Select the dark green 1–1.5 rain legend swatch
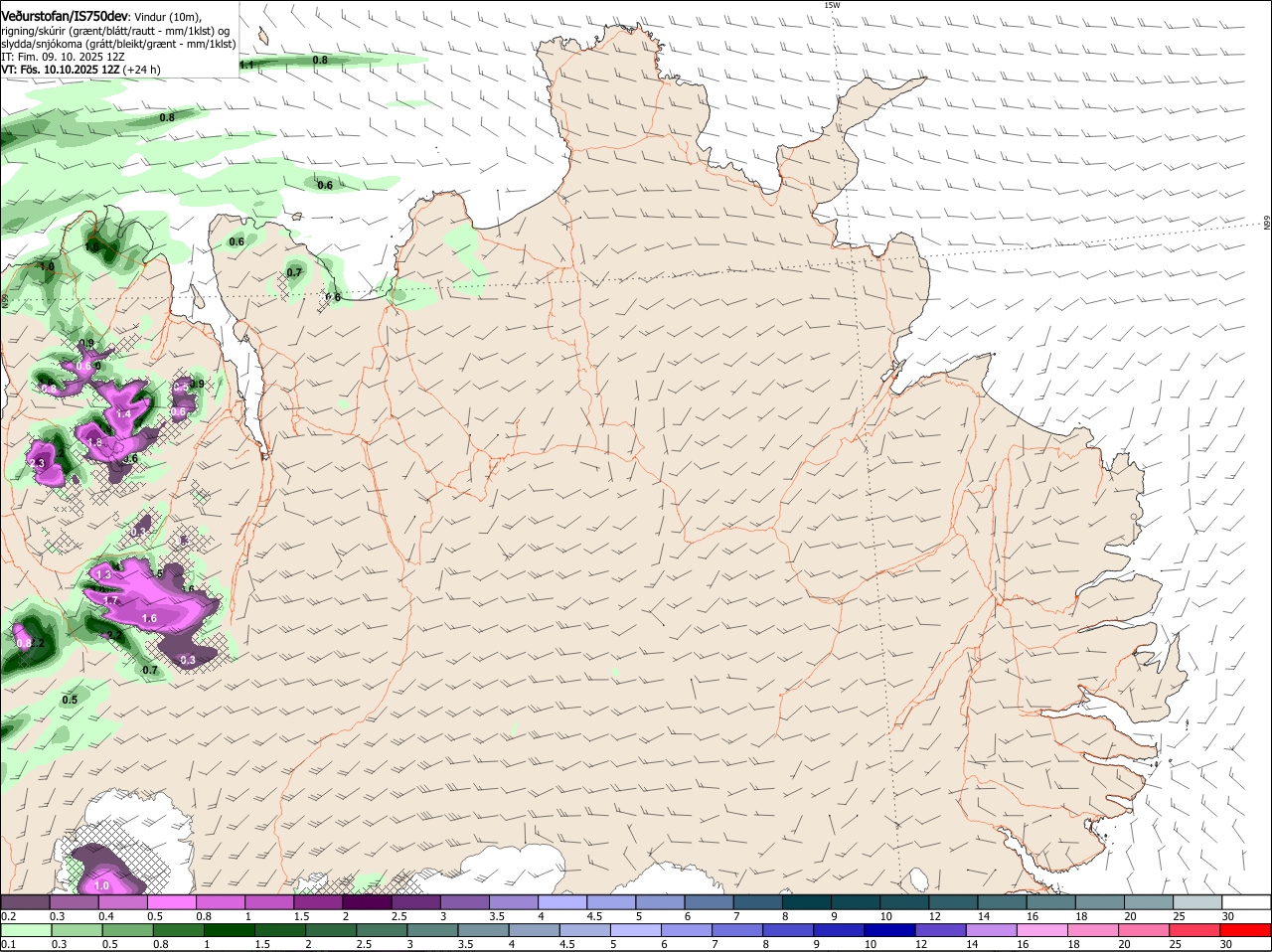This screenshot has width=1272, height=952. [230, 929]
